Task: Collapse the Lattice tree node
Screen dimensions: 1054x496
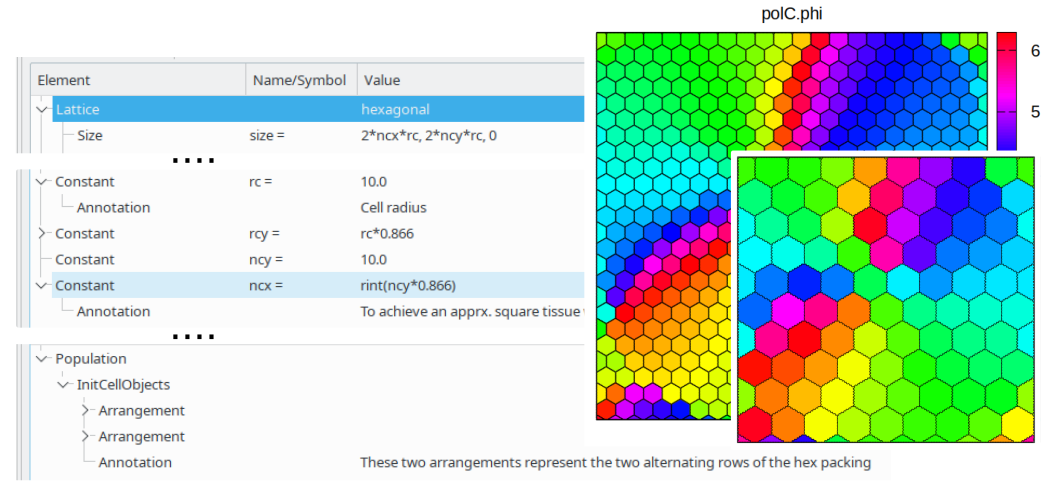Action: click(x=42, y=109)
